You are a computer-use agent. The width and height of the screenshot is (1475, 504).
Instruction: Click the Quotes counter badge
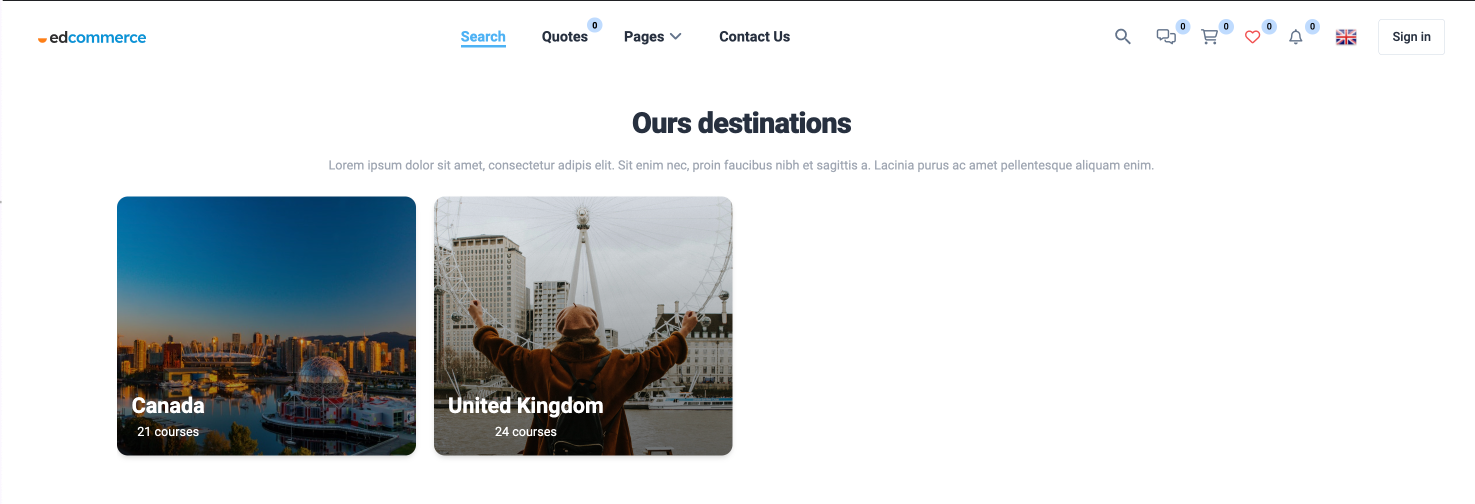coord(595,25)
